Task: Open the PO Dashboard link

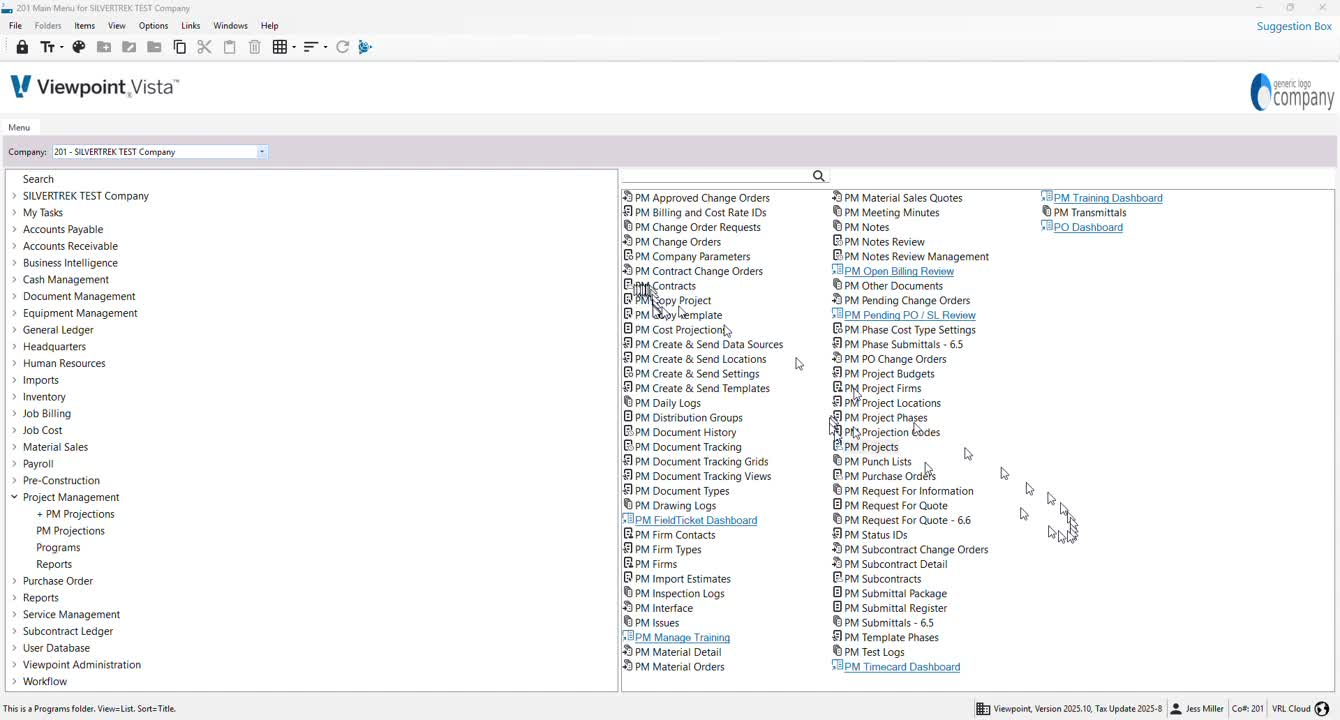Action: [x=1088, y=227]
